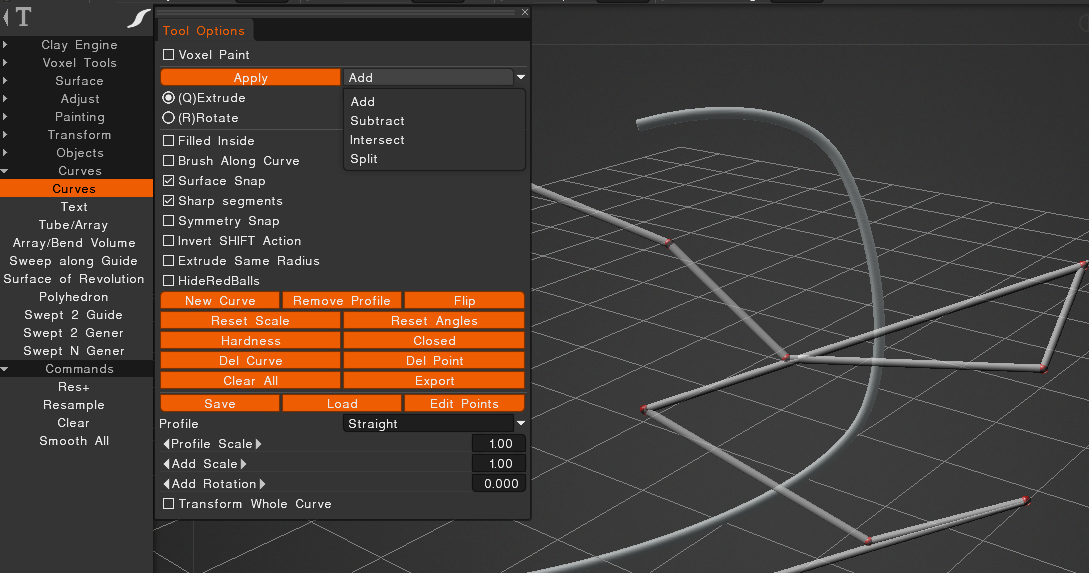Image resolution: width=1089 pixels, height=573 pixels.
Task: Click the decrease arrow left of Profile Scale
Action: [x=166, y=444]
